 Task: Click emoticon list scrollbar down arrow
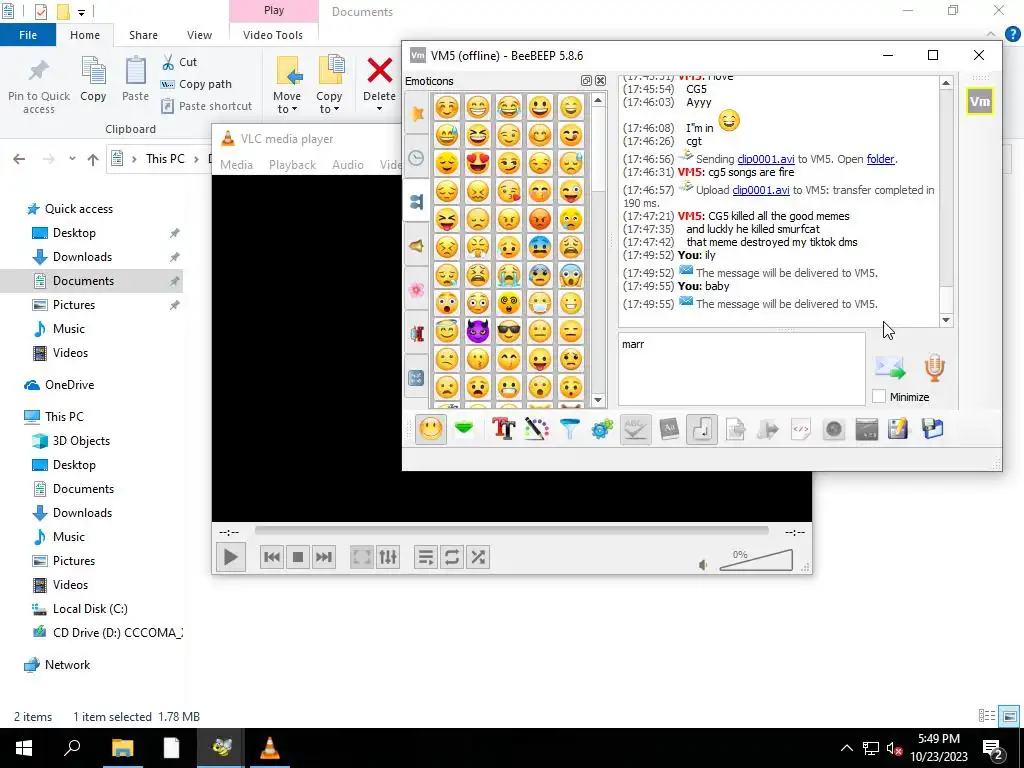pyautogui.click(x=598, y=400)
